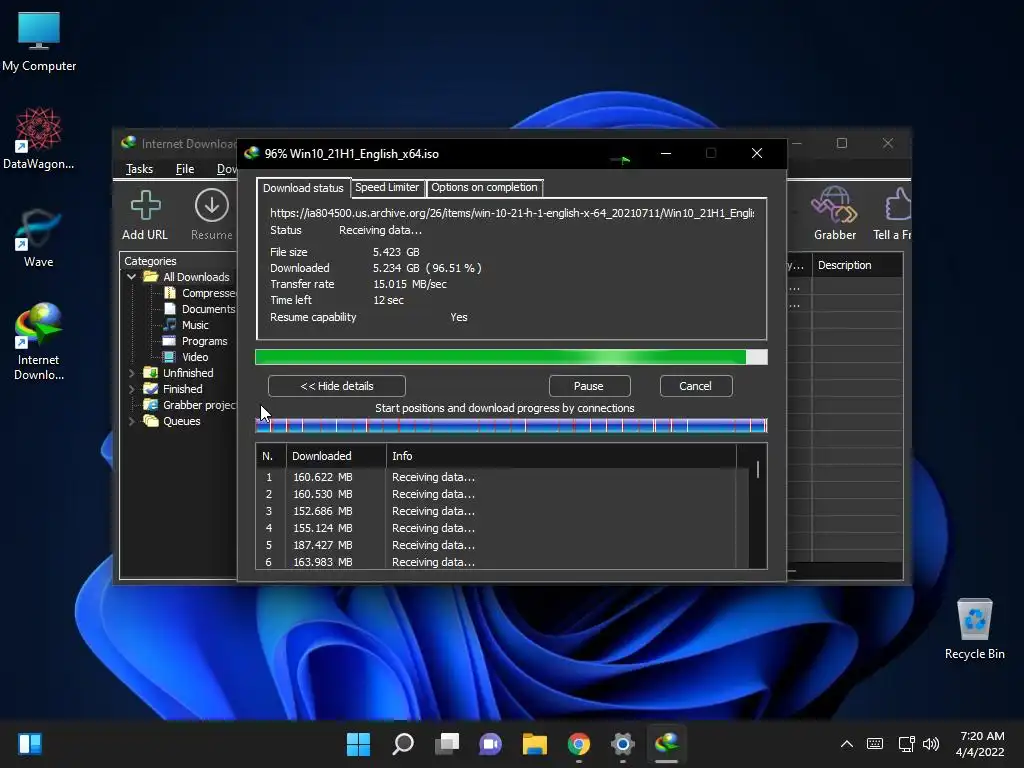This screenshot has height=768, width=1024.
Task: Click the green download progress bar
Action: pyautogui.click(x=511, y=357)
